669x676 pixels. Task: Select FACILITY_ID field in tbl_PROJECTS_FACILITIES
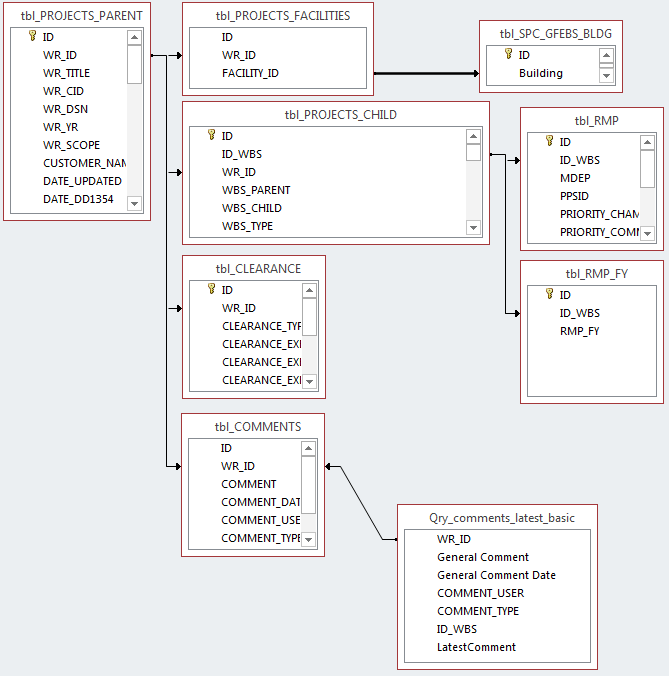coord(250,73)
